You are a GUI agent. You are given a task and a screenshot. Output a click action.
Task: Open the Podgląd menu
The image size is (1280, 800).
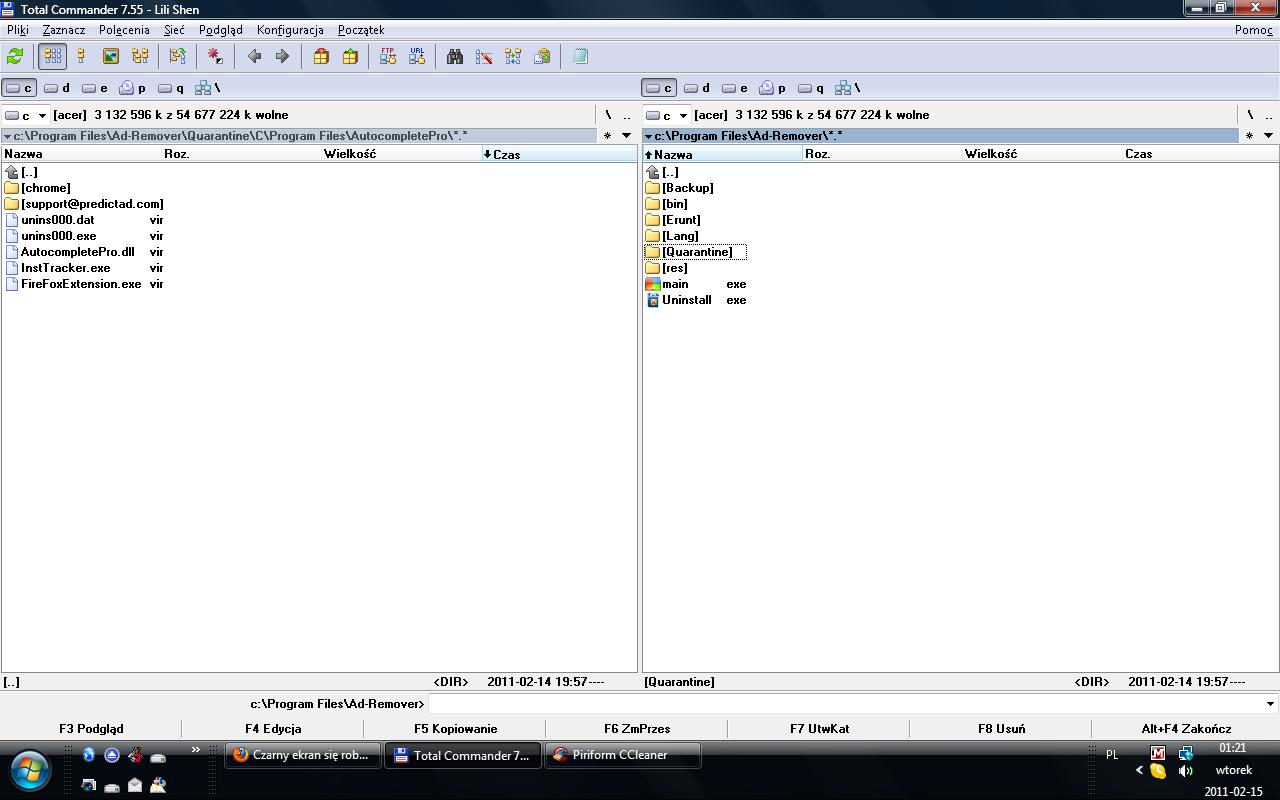coord(221,30)
